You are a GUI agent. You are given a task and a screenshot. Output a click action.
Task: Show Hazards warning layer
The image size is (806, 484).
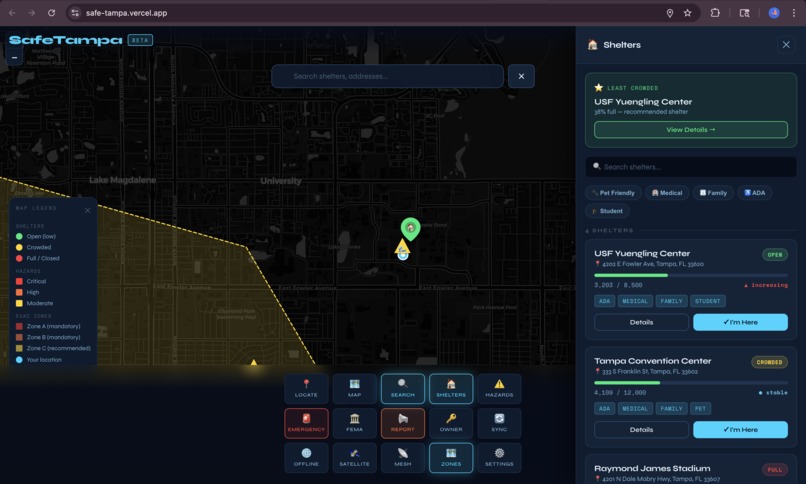click(500, 388)
